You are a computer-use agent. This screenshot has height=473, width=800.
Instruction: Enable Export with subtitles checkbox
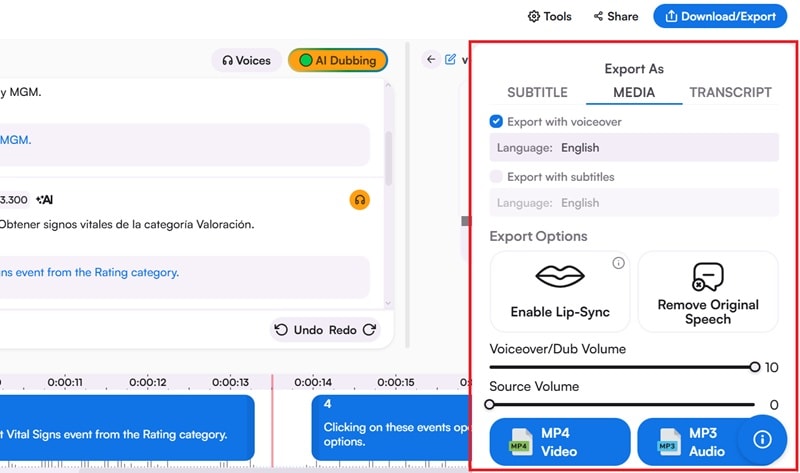(496, 177)
